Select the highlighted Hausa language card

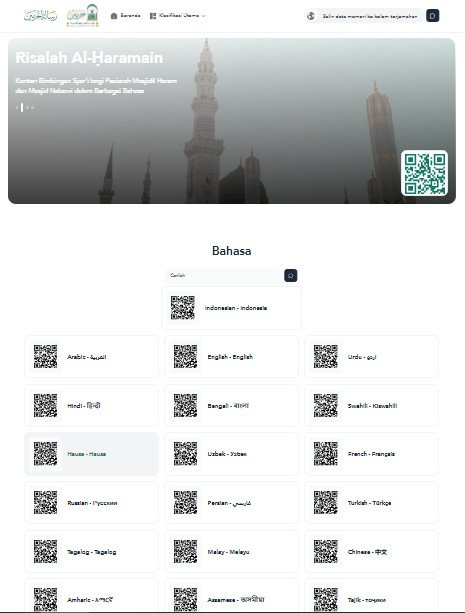pos(92,454)
